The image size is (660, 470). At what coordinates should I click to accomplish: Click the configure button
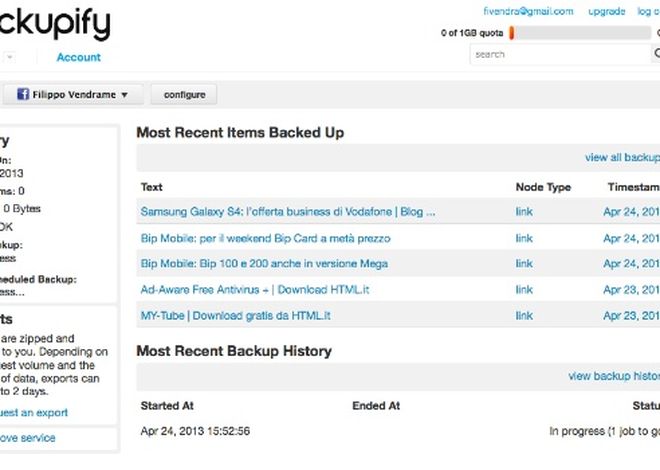[x=184, y=94]
